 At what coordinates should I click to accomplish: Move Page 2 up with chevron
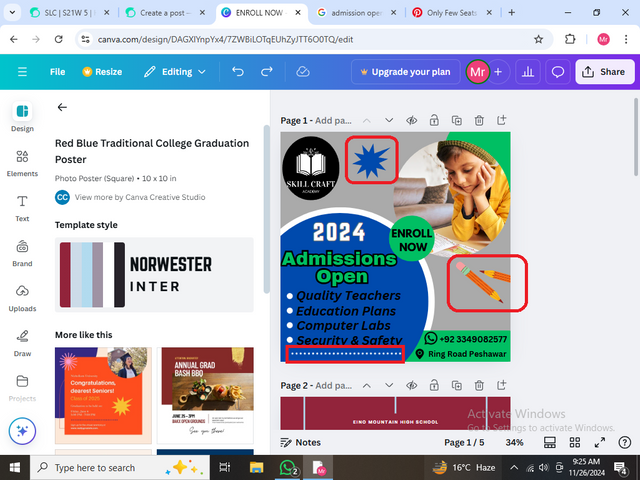point(367,385)
